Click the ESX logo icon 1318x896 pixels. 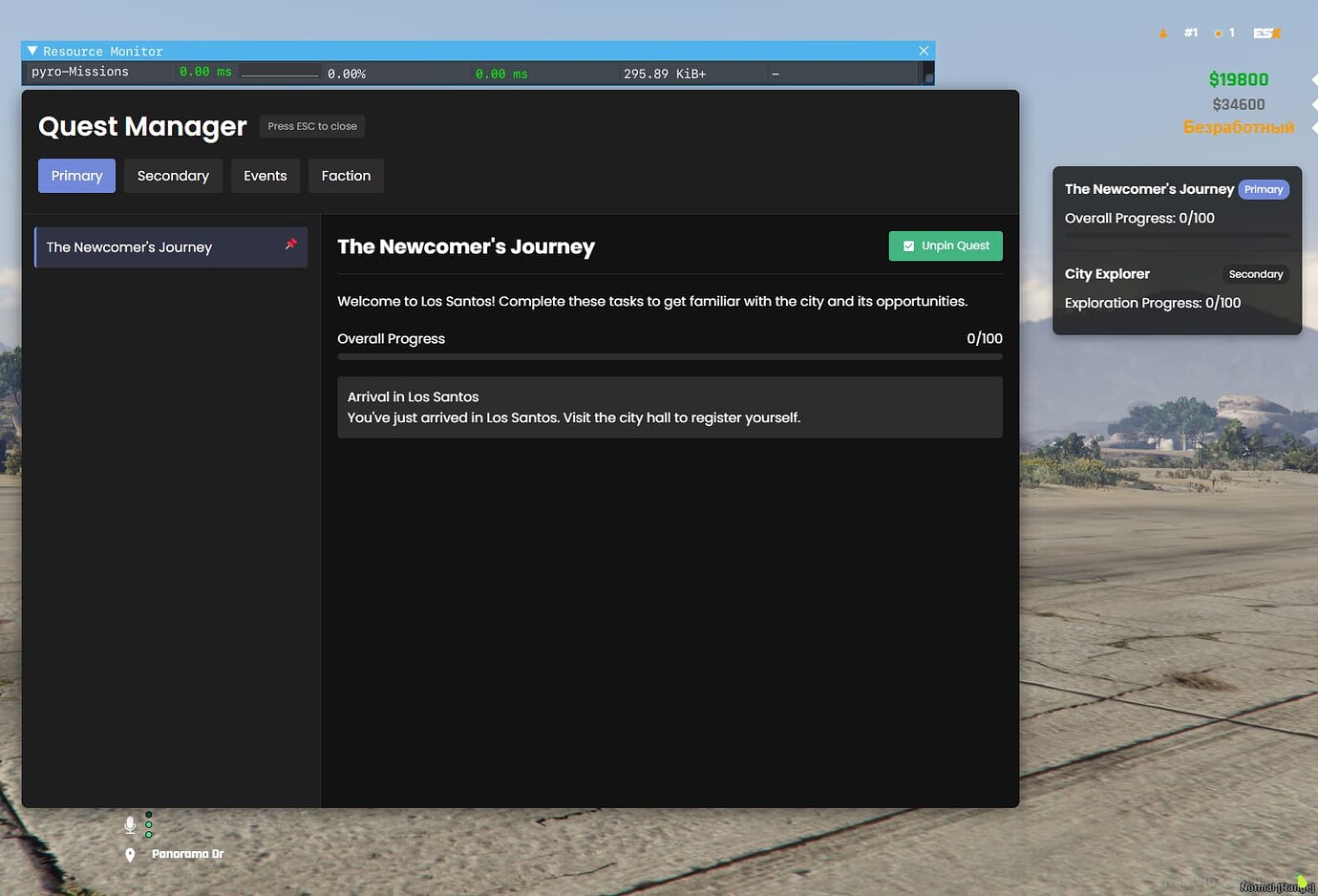pyautogui.click(x=1267, y=33)
